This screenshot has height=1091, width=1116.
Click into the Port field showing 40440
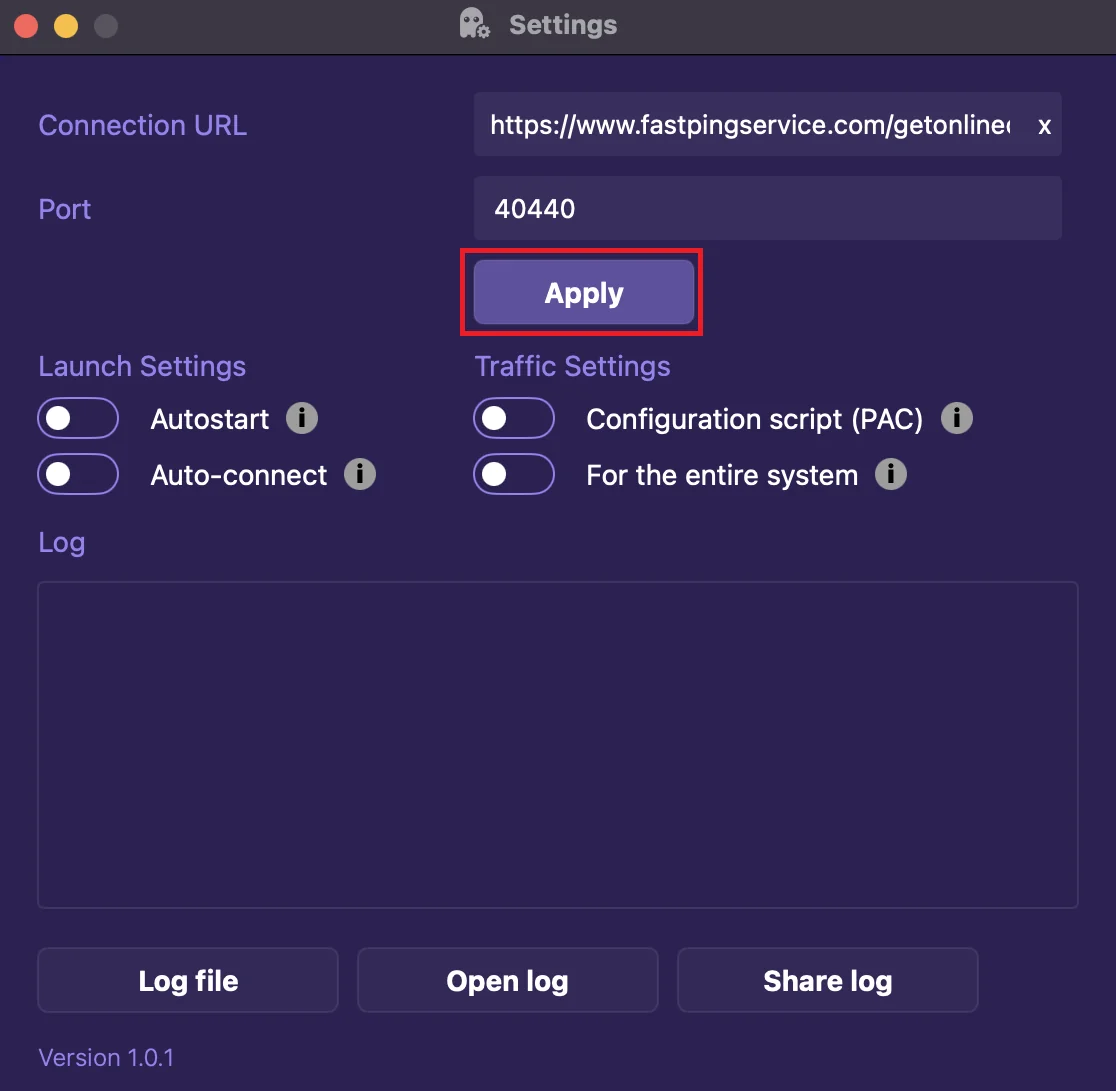tap(767, 208)
